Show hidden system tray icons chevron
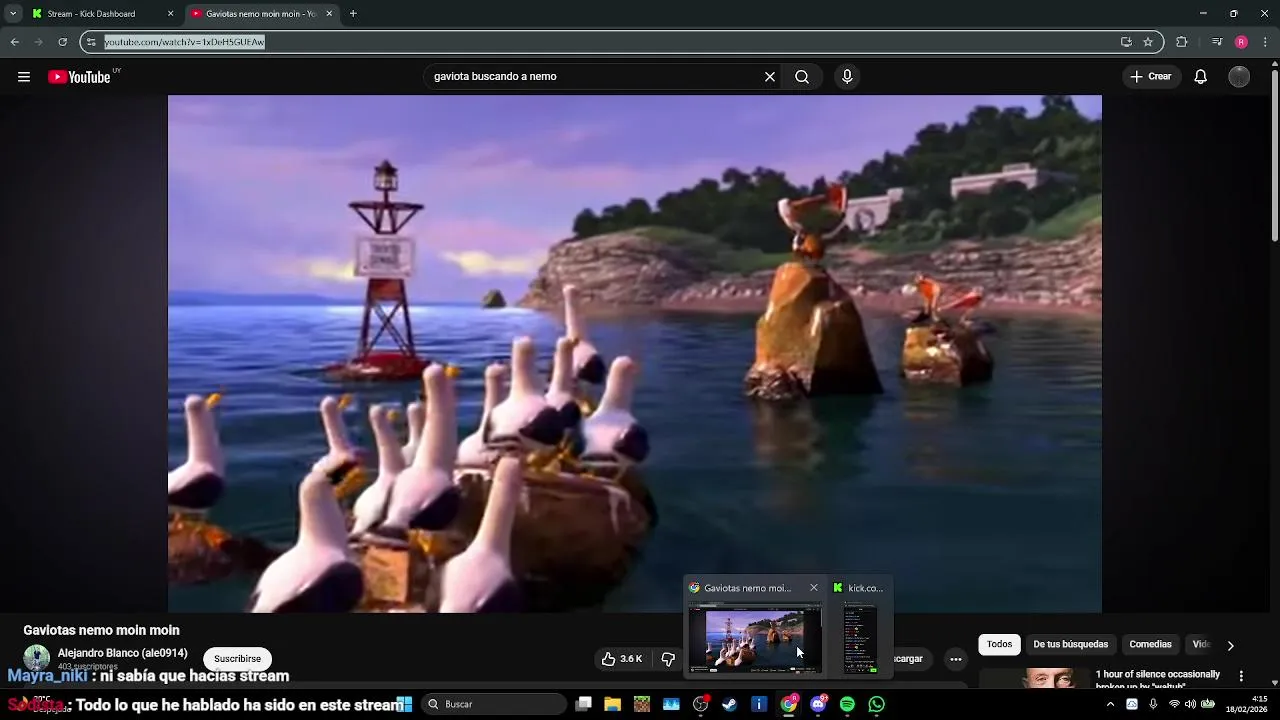The image size is (1280, 720). point(1110,704)
